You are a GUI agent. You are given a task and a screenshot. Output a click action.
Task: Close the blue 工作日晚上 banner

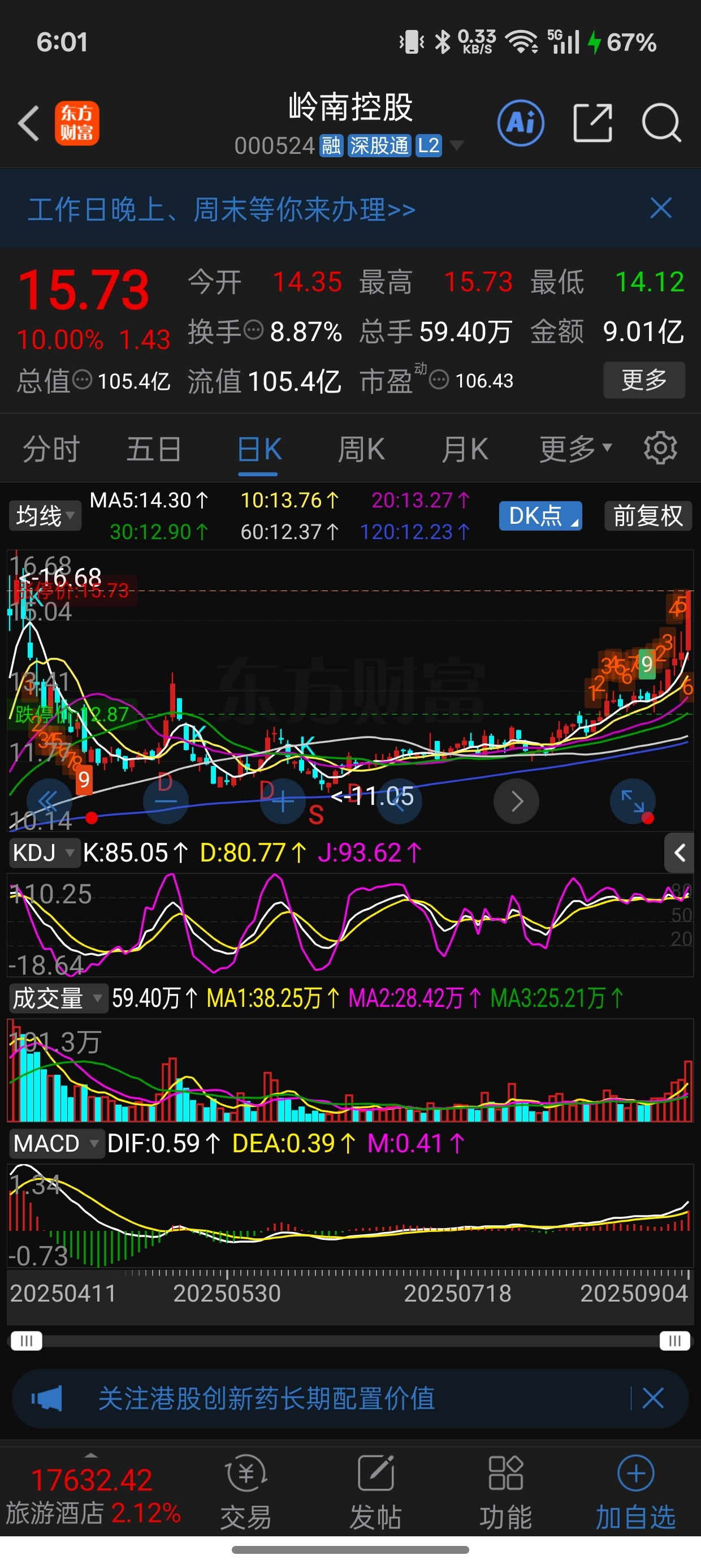pyautogui.click(x=661, y=208)
